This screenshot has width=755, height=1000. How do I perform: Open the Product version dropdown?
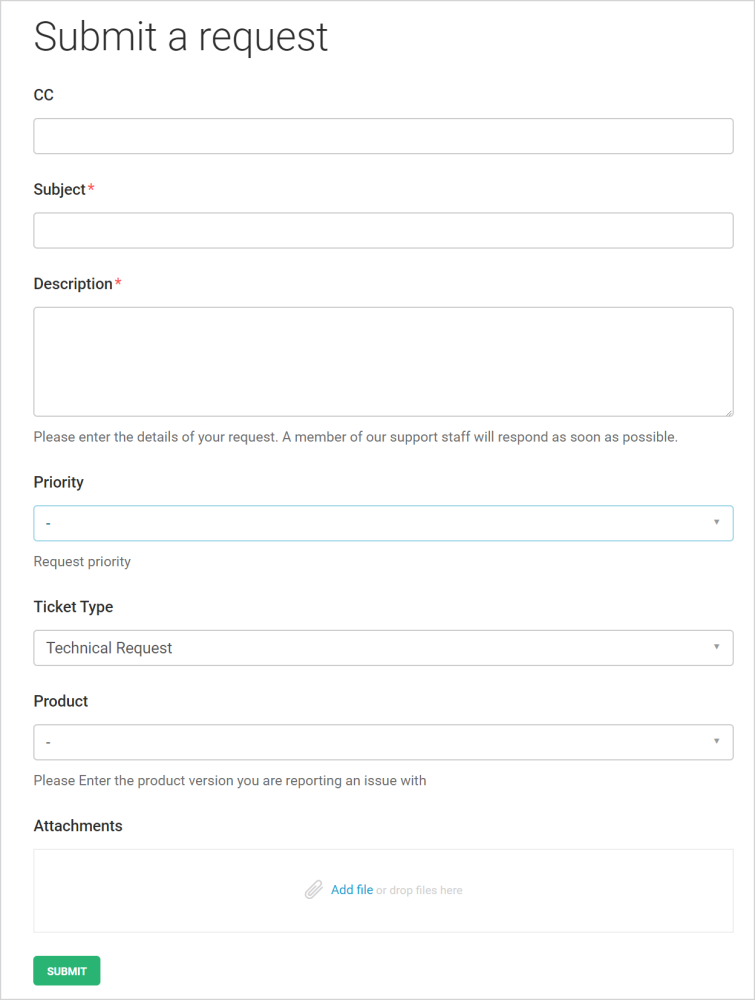383,742
